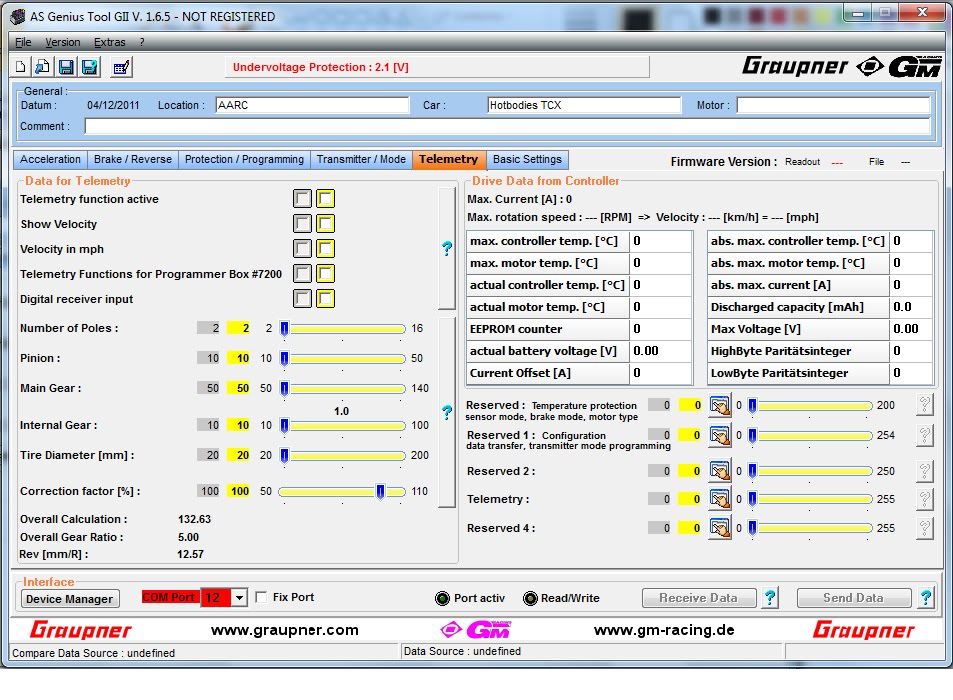Switch to the Acceleration tab
Screen dimensions: 953x700
(50, 159)
